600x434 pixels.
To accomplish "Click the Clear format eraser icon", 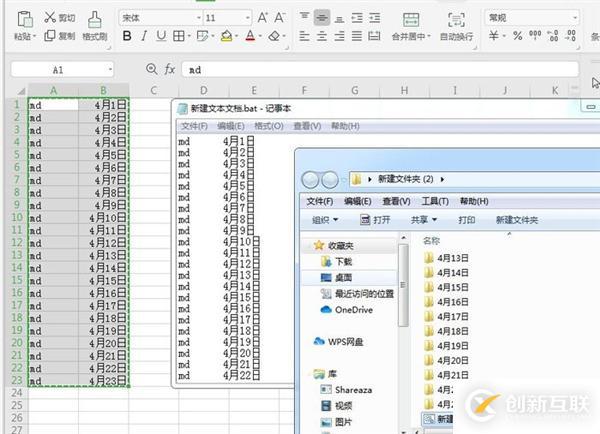I will coord(274,36).
